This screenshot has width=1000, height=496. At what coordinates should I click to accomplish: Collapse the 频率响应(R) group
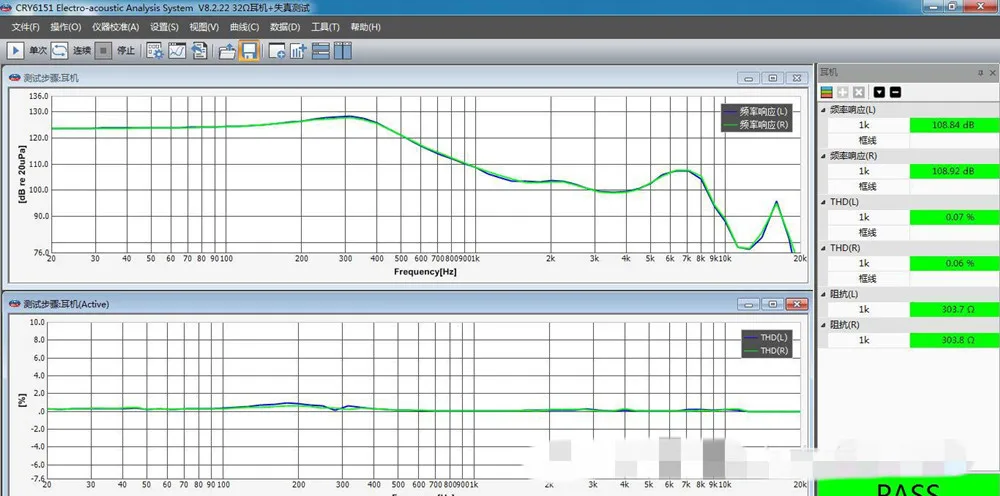(824, 156)
